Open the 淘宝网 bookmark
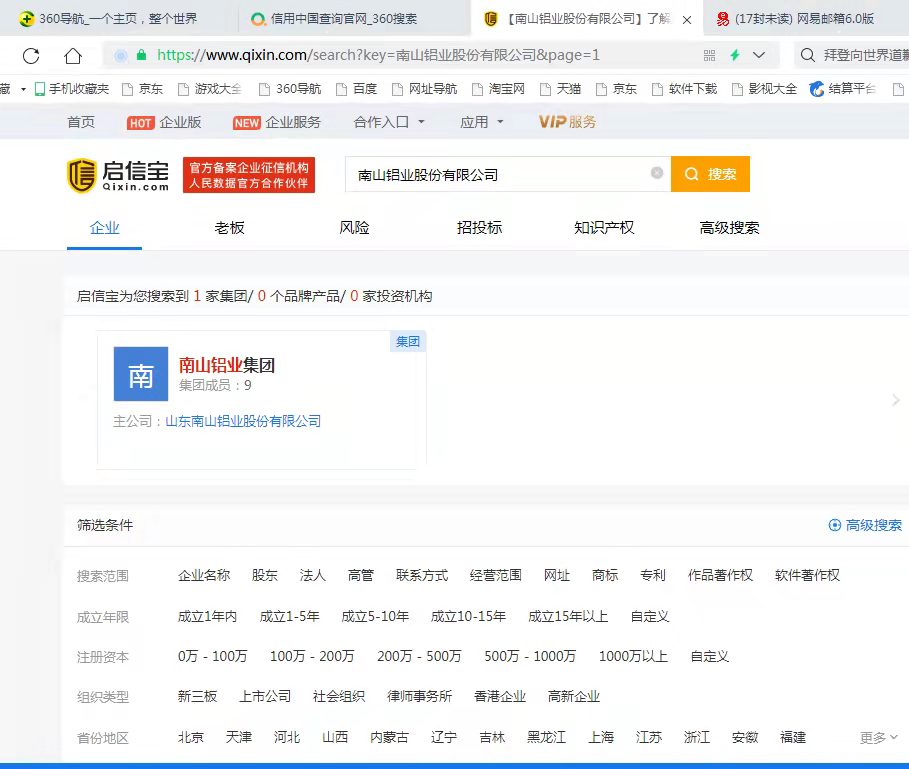 tap(499, 89)
